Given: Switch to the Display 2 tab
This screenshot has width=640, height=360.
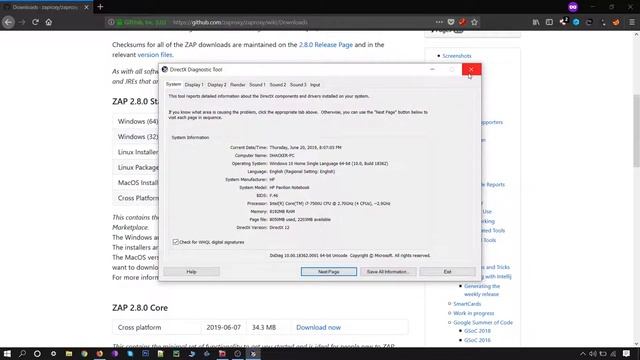Looking at the screenshot, I should (217, 84).
